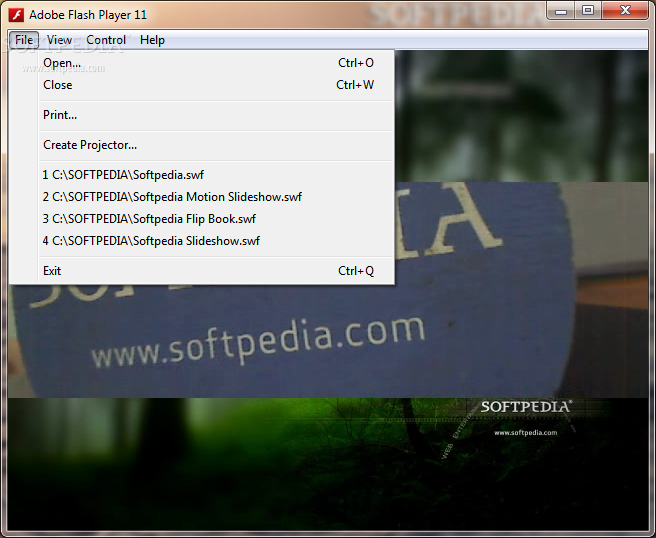Minimize the Flash Player window
The width and height of the screenshot is (656, 538).
tap(561, 11)
